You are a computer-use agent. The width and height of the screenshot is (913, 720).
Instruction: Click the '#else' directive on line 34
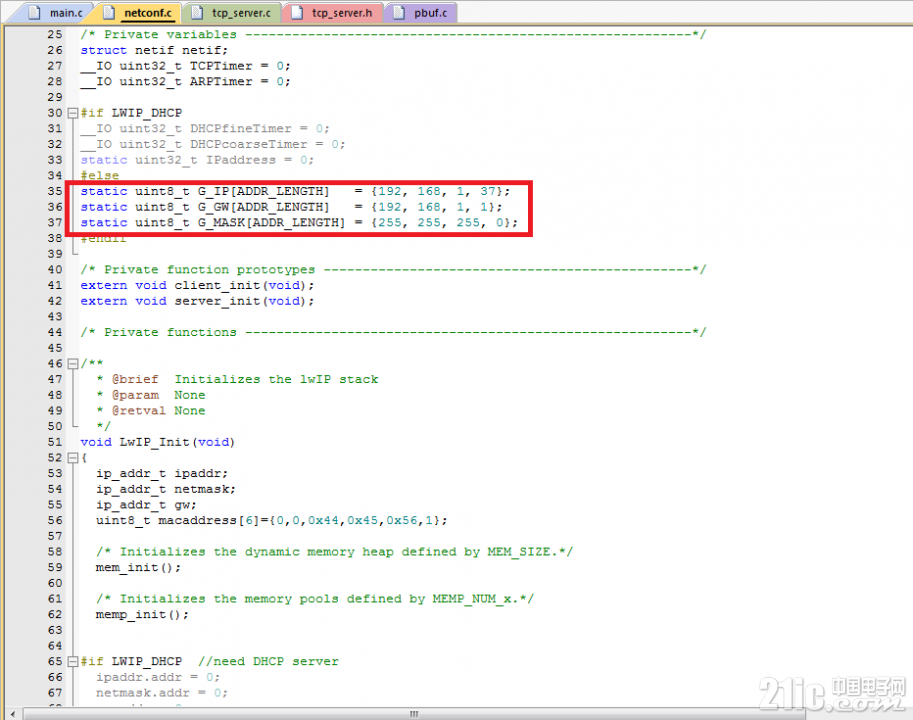coord(100,176)
